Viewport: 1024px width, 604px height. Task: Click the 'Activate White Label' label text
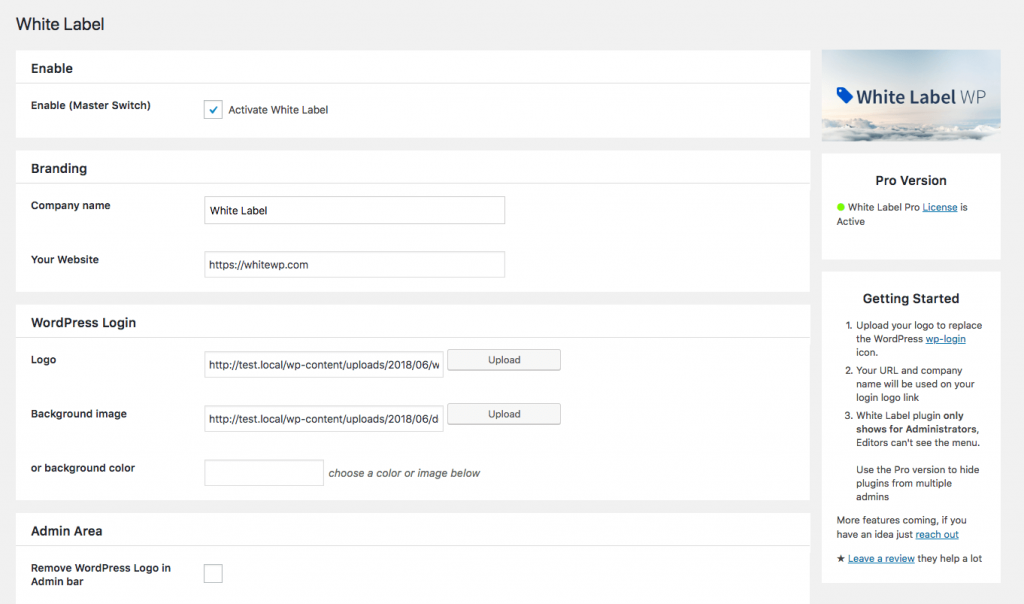coord(278,110)
